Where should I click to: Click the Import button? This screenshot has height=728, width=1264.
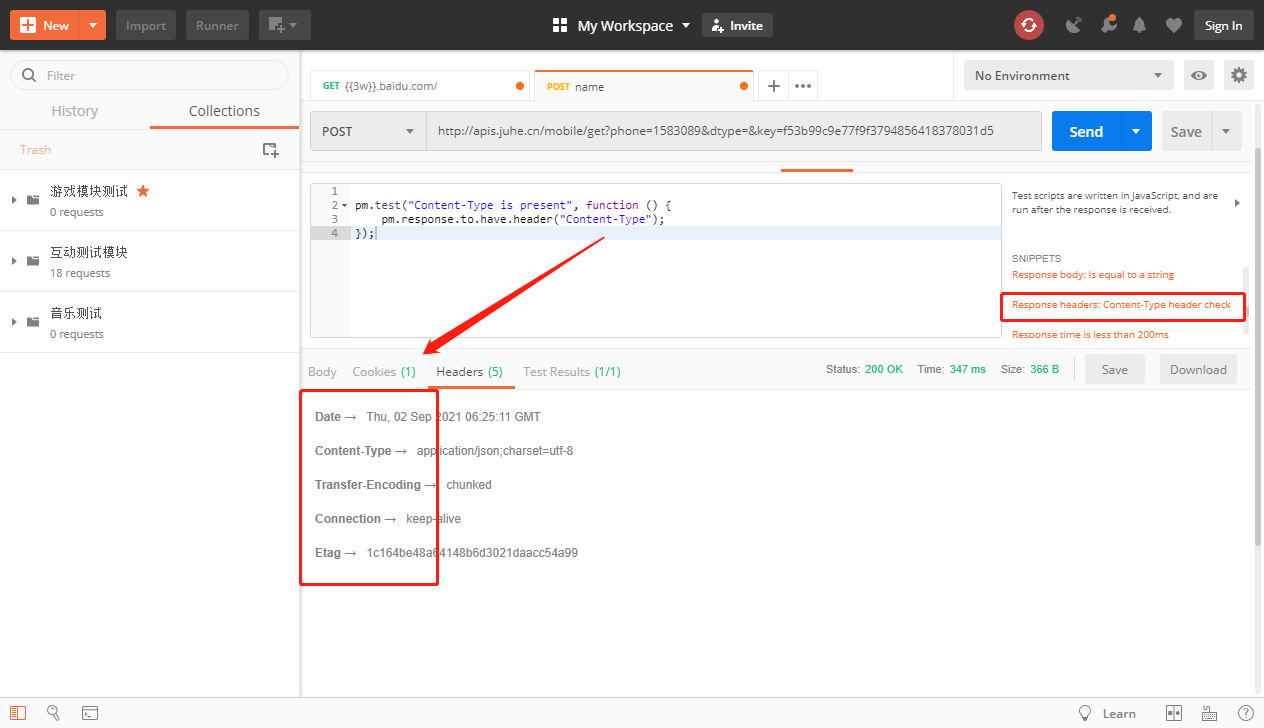pos(146,25)
